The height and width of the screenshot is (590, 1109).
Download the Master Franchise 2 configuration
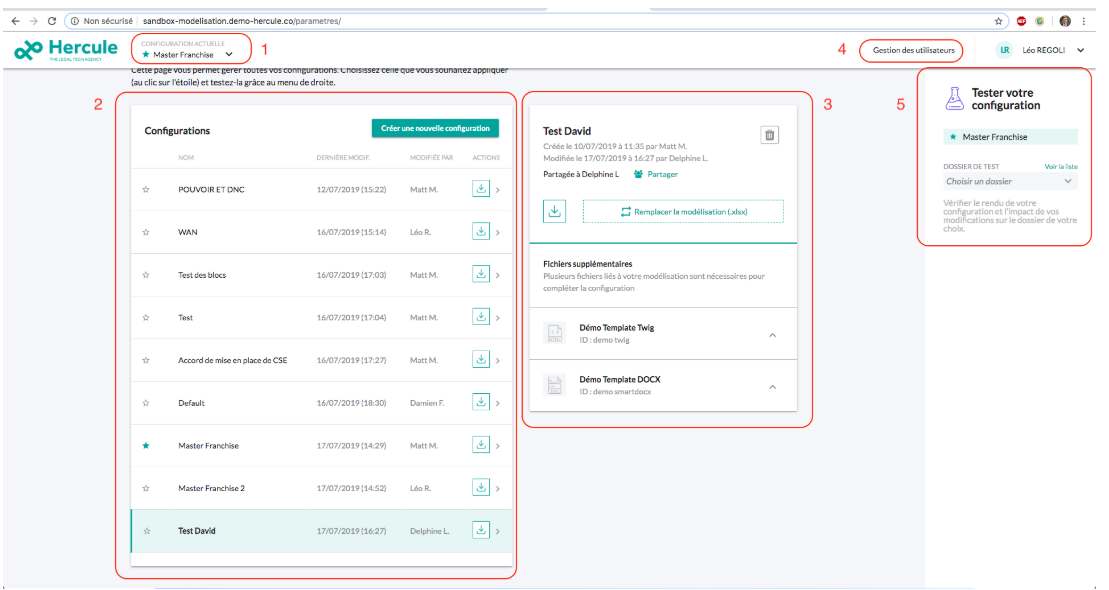(x=481, y=487)
